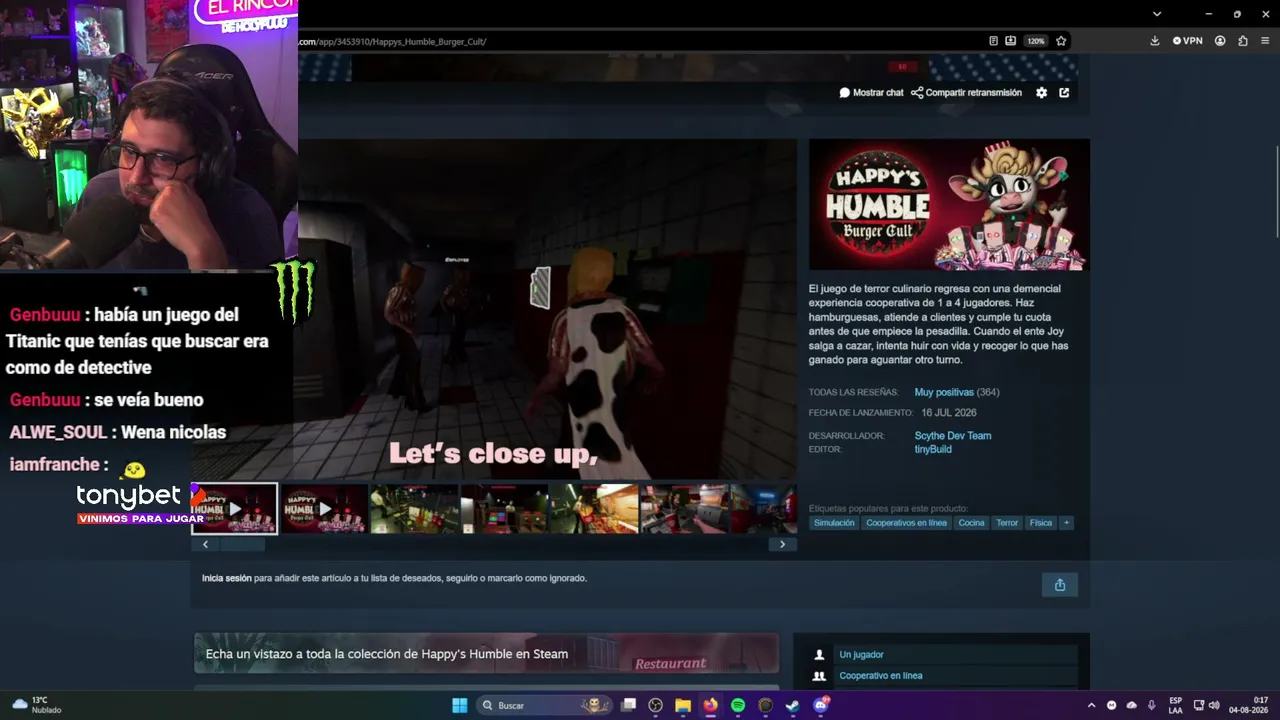The image size is (1280, 720).
Task: Click the Happy's Humble Burger Cult header image
Action: (949, 205)
